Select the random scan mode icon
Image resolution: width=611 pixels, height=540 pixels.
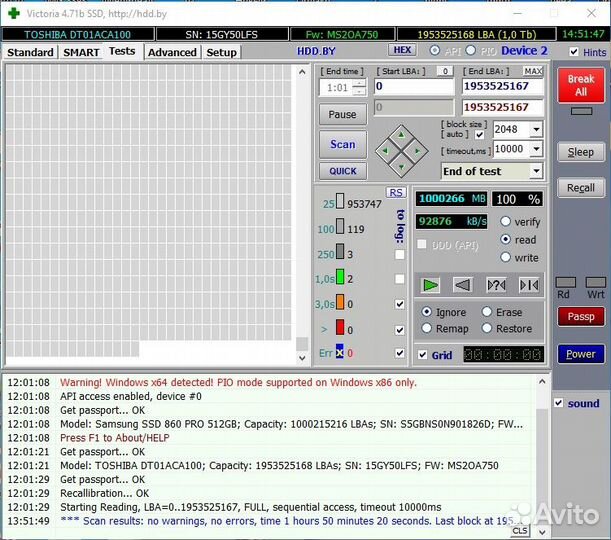(495, 285)
